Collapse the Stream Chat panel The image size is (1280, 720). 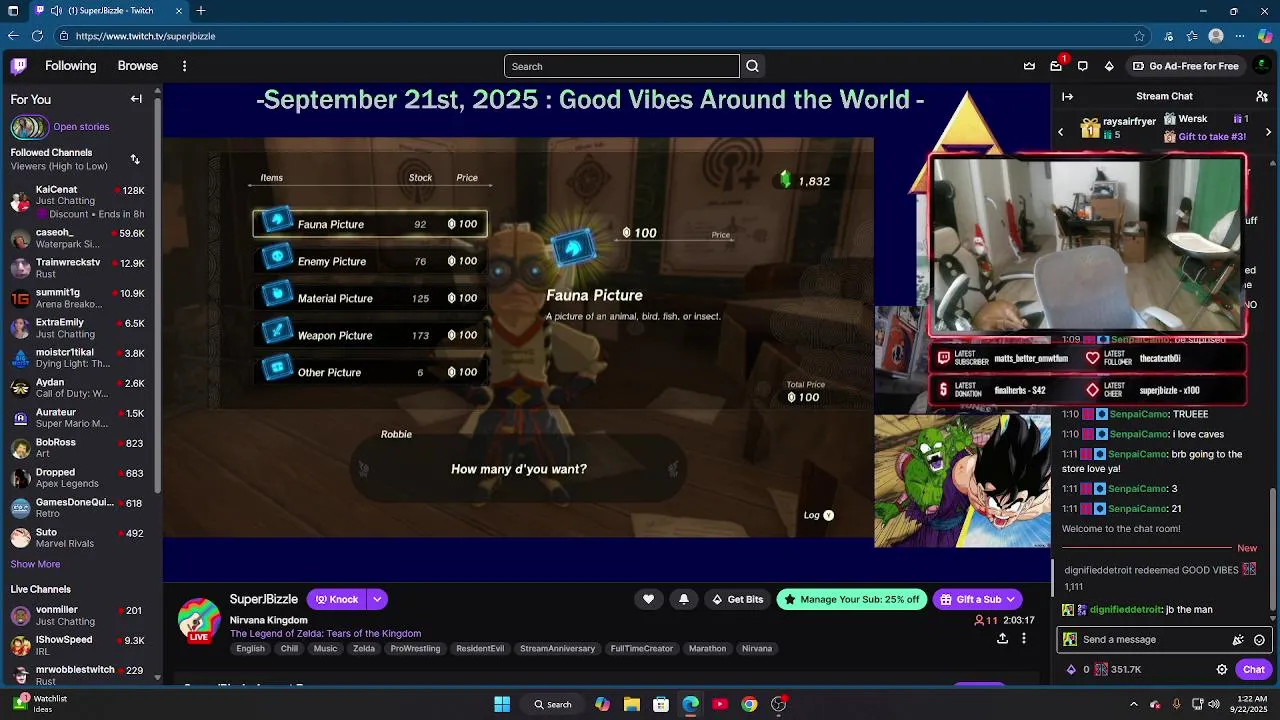(1067, 97)
